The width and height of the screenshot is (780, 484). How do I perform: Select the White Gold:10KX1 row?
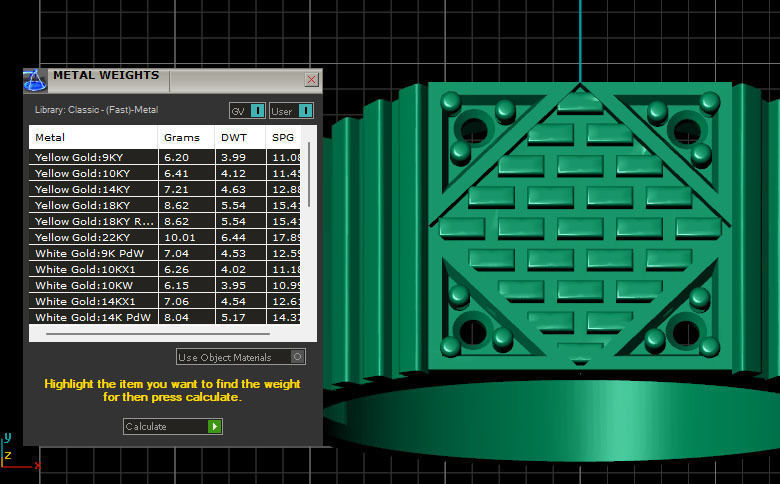coord(165,269)
